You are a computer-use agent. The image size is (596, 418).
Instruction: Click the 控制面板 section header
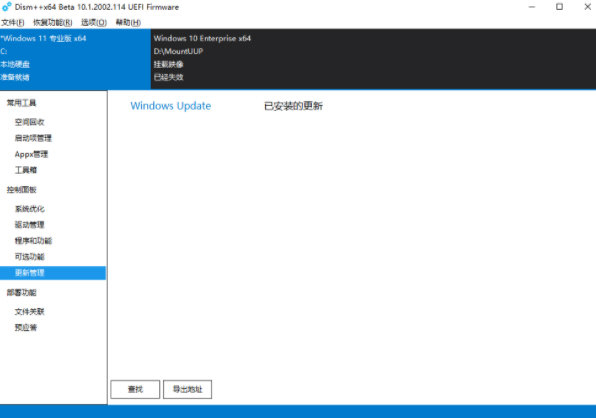click(21, 190)
